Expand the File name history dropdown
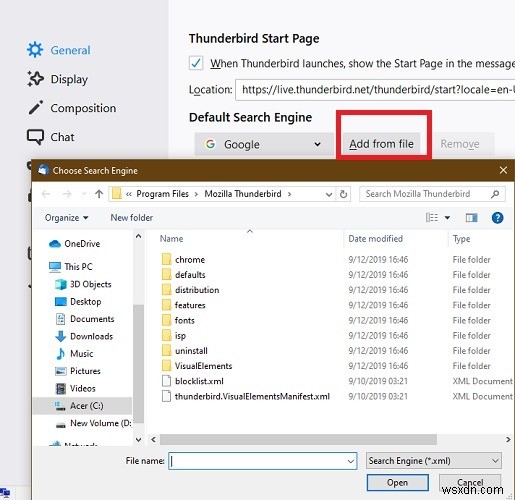 [350, 461]
